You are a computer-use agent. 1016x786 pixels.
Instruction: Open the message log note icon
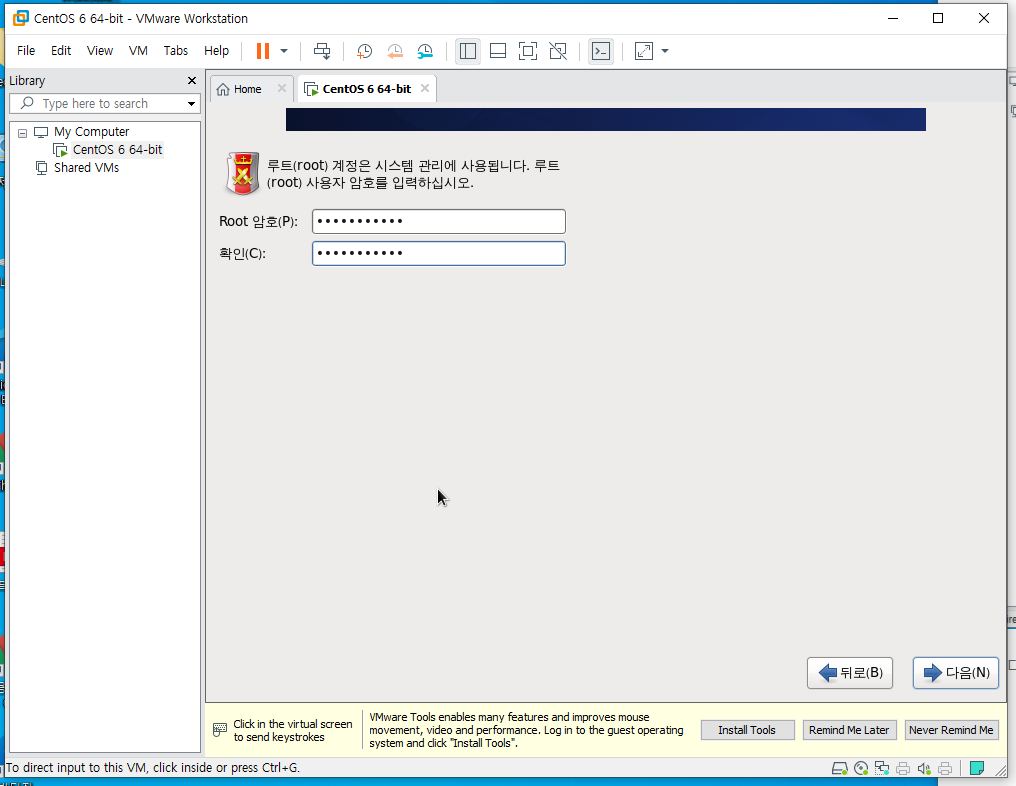coord(977,769)
